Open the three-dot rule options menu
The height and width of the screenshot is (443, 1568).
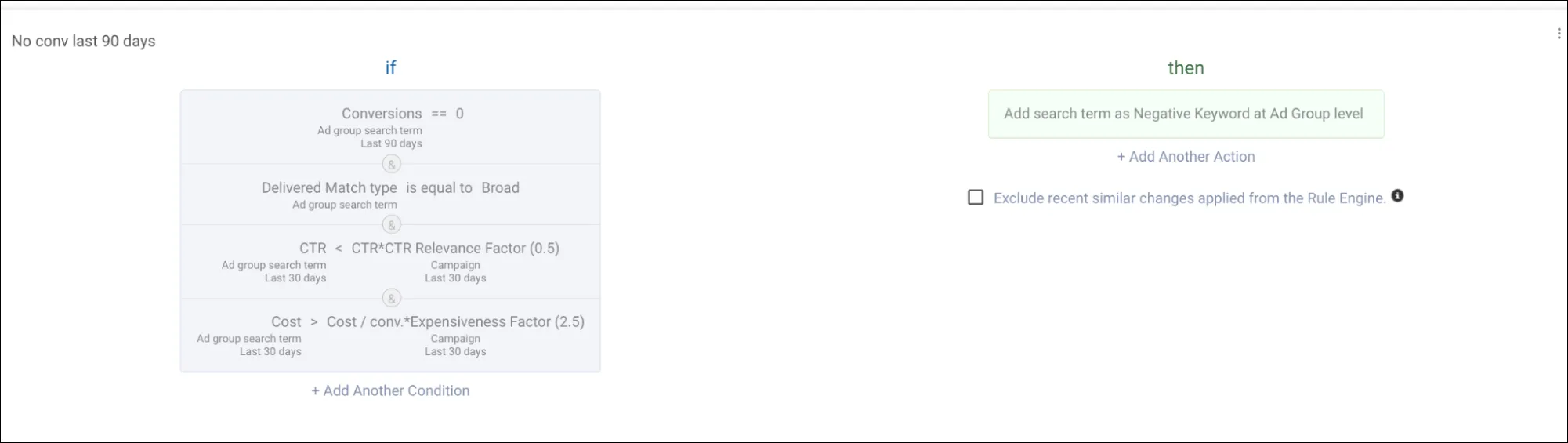(x=1559, y=33)
